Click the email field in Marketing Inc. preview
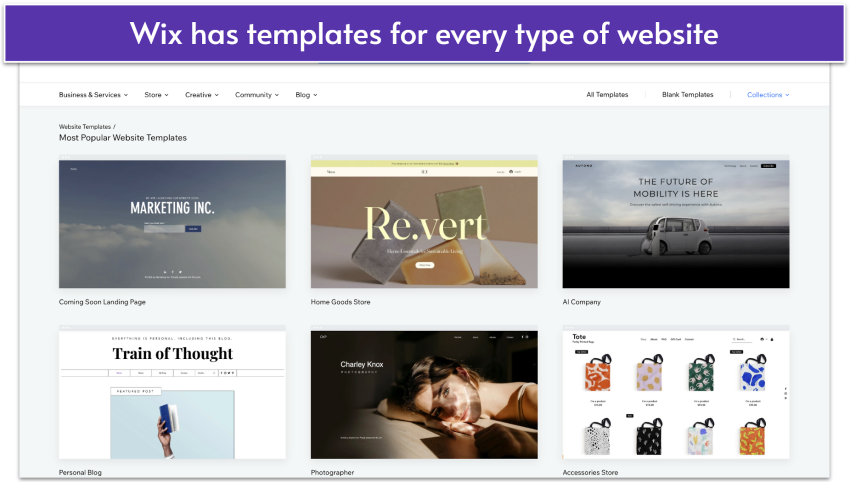Viewport: 850px width, 482px height. (164, 229)
